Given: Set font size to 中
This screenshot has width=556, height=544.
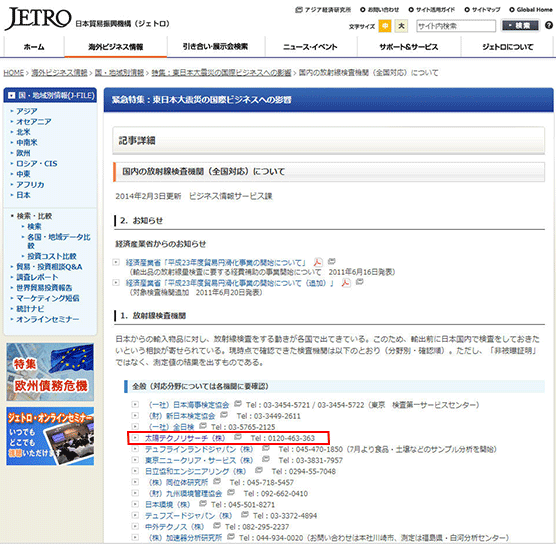Looking at the screenshot, I should pos(385,26).
